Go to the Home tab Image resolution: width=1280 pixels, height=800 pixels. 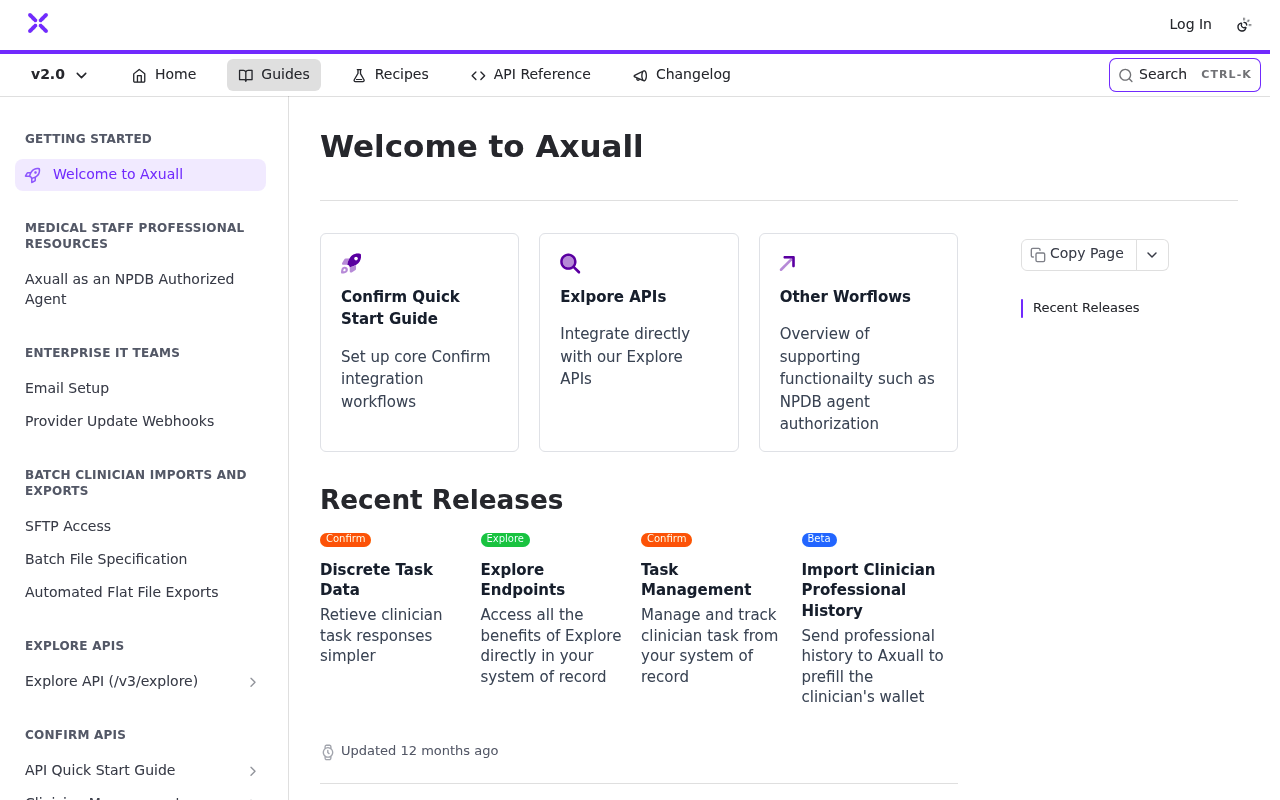[164, 75]
